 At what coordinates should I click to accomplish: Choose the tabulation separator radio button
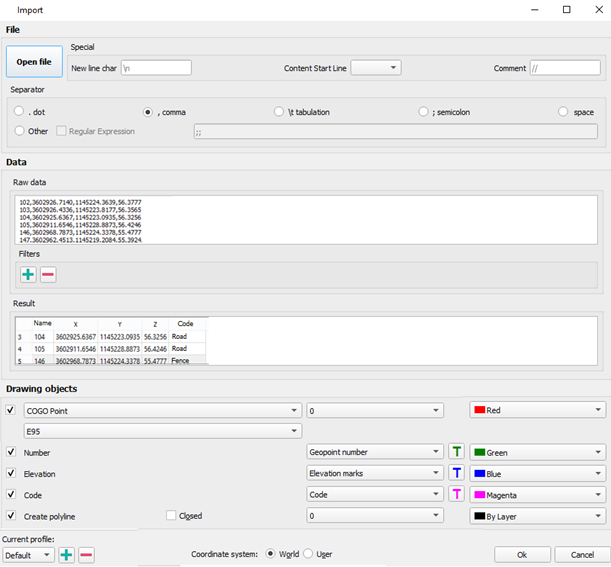click(x=279, y=112)
